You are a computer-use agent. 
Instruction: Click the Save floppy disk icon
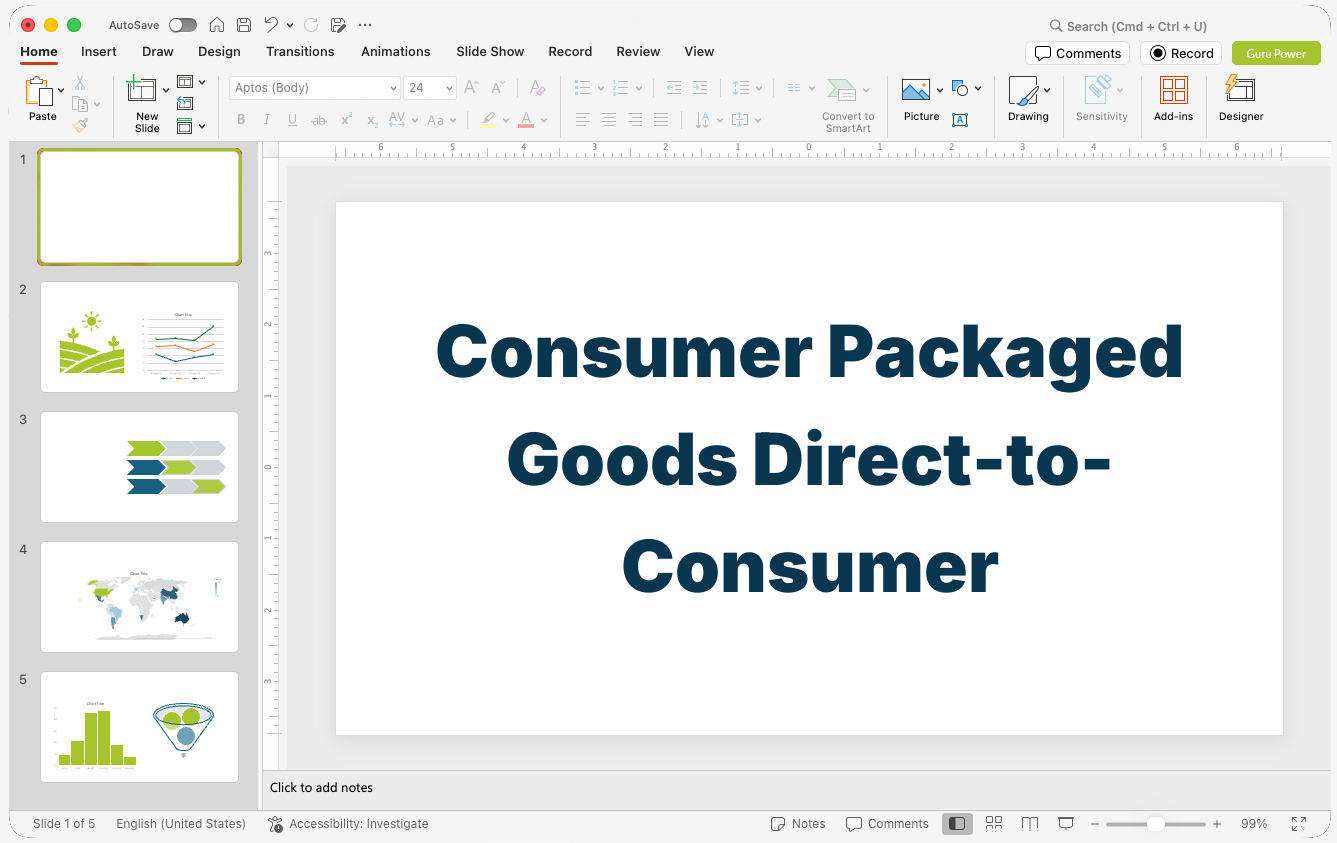244,25
